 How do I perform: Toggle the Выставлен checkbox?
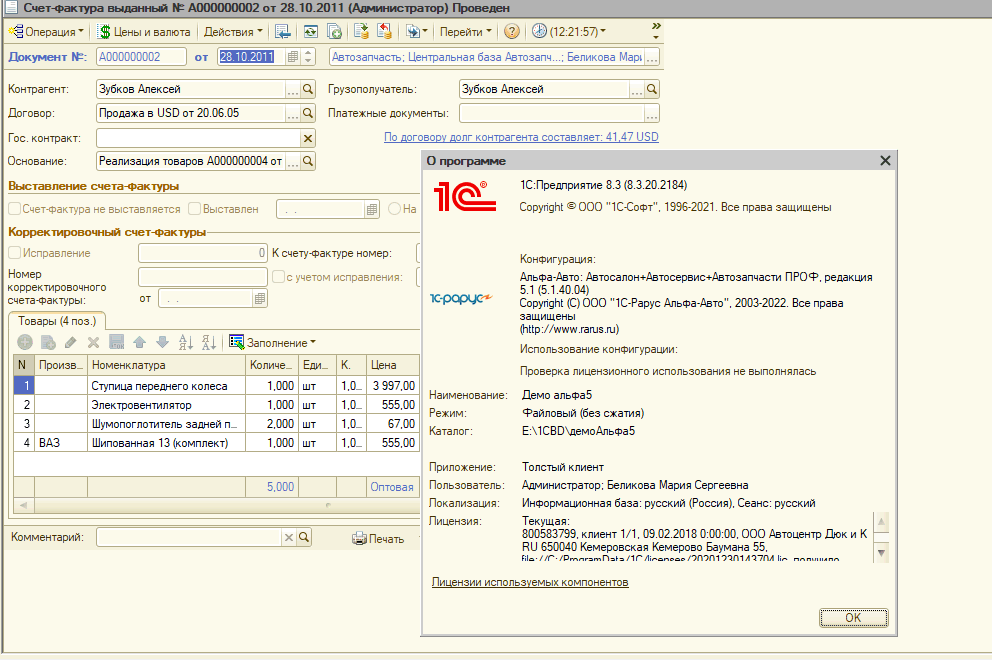(195, 209)
